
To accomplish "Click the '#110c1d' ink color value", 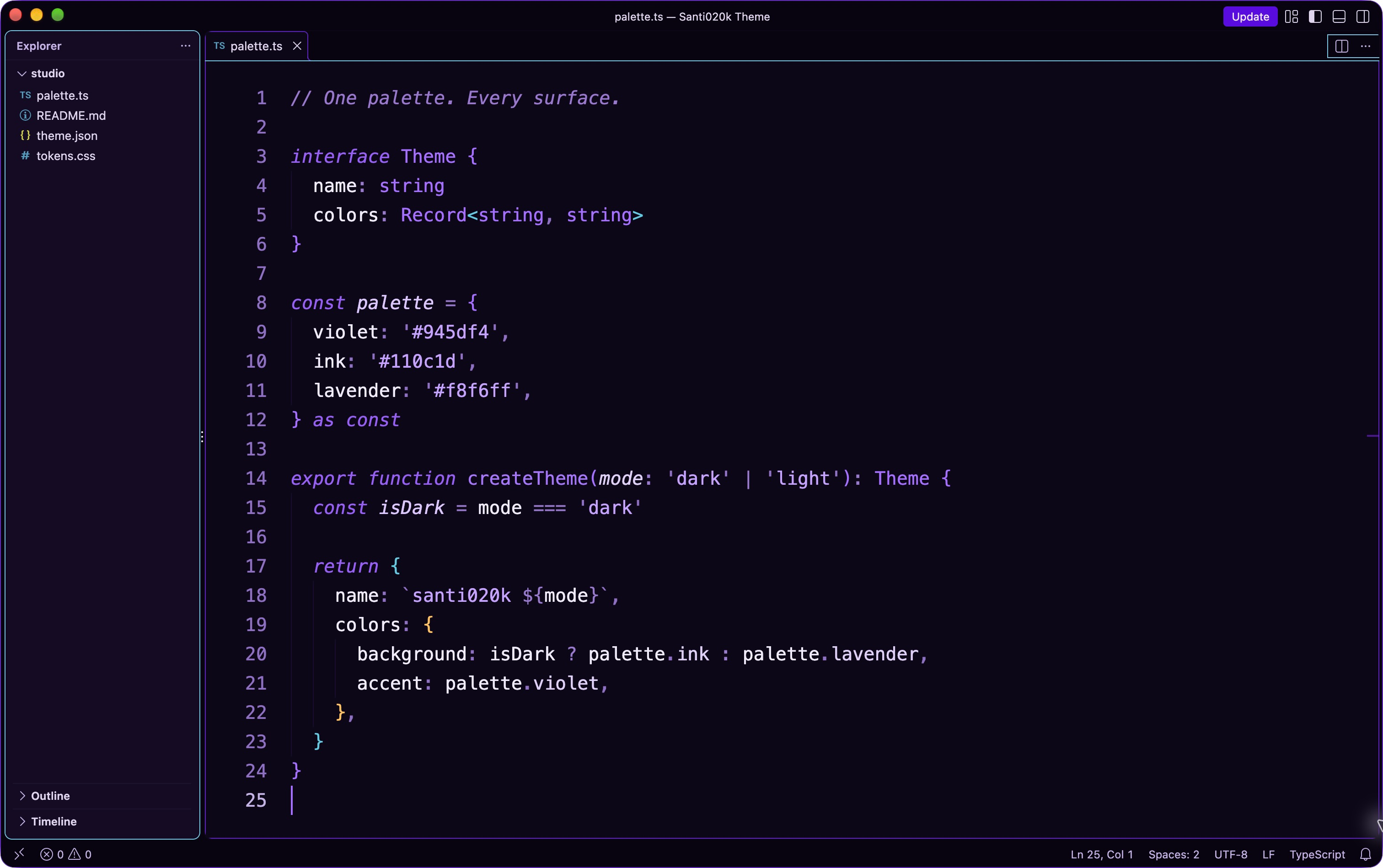I will (x=418, y=361).
